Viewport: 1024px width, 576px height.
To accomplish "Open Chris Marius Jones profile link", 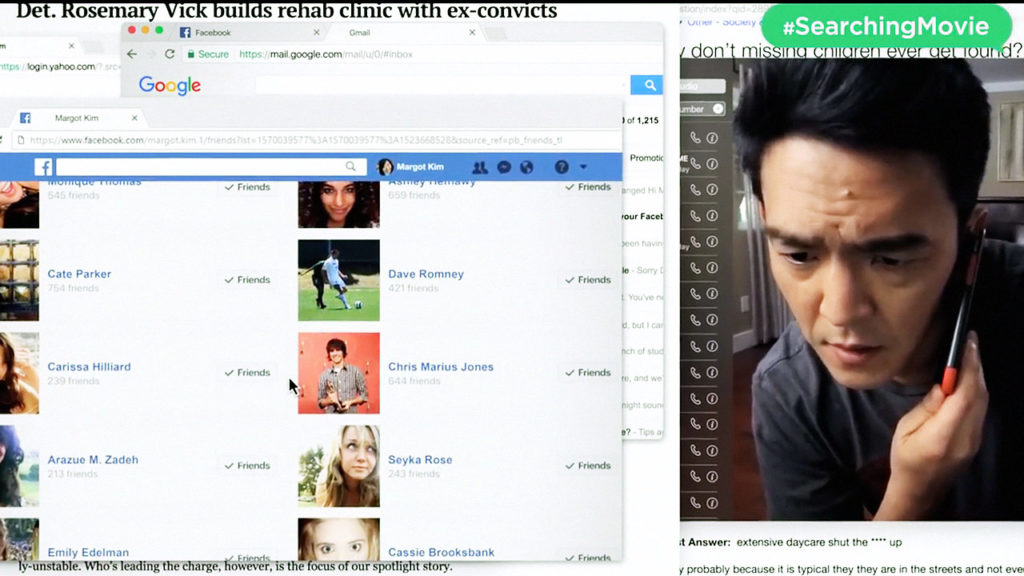I will (440, 367).
